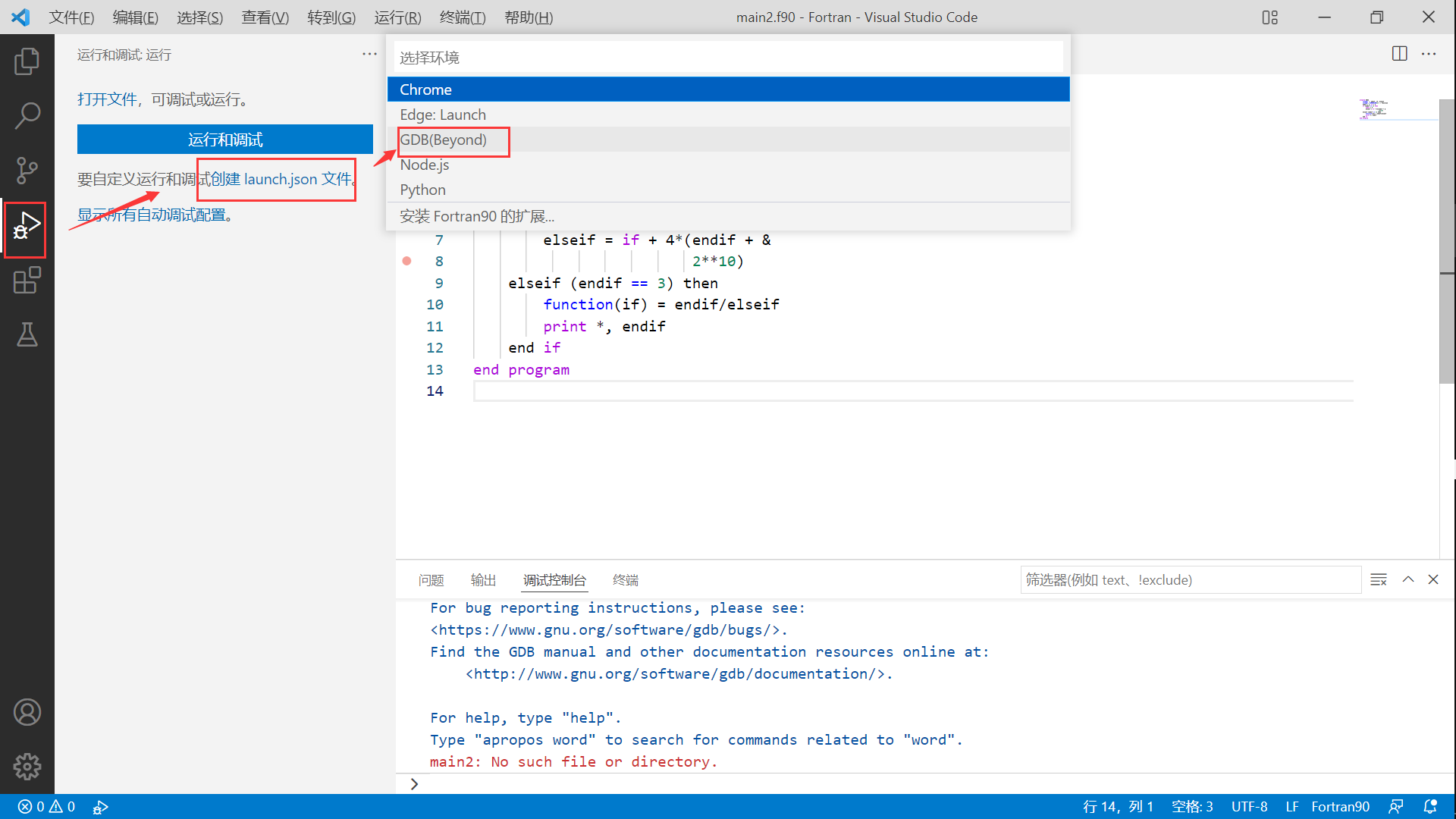Click the Search sidebar icon
Image resolution: width=1456 pixels, height=819 pixels.
pos(27,115)
